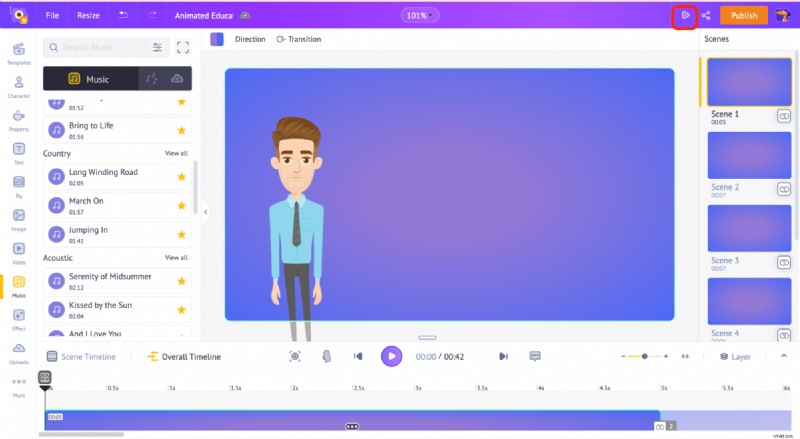Switch to Scene Timeline tab
The height and width of the screenshot is (439, 800).
(82, 356)
